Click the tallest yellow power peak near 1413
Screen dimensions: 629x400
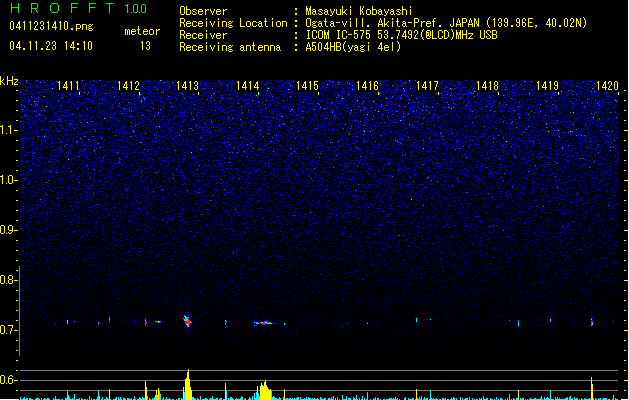point(187,384)
